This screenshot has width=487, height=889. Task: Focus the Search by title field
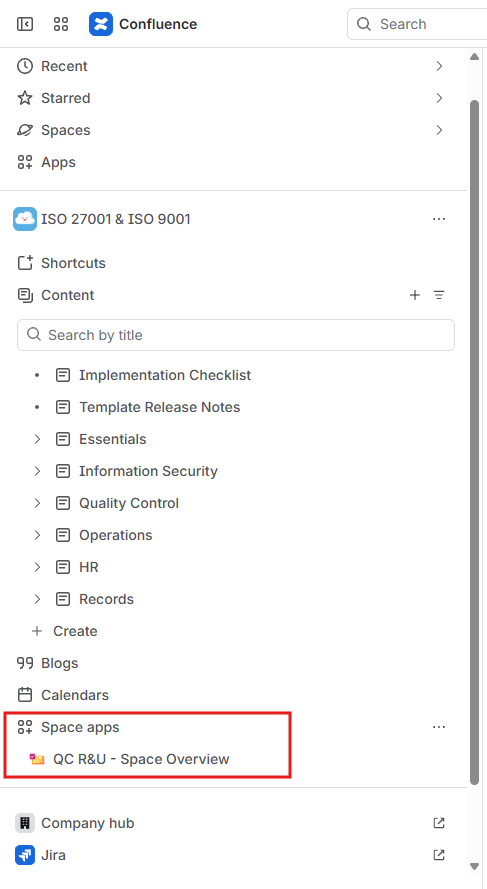[236, 335]
